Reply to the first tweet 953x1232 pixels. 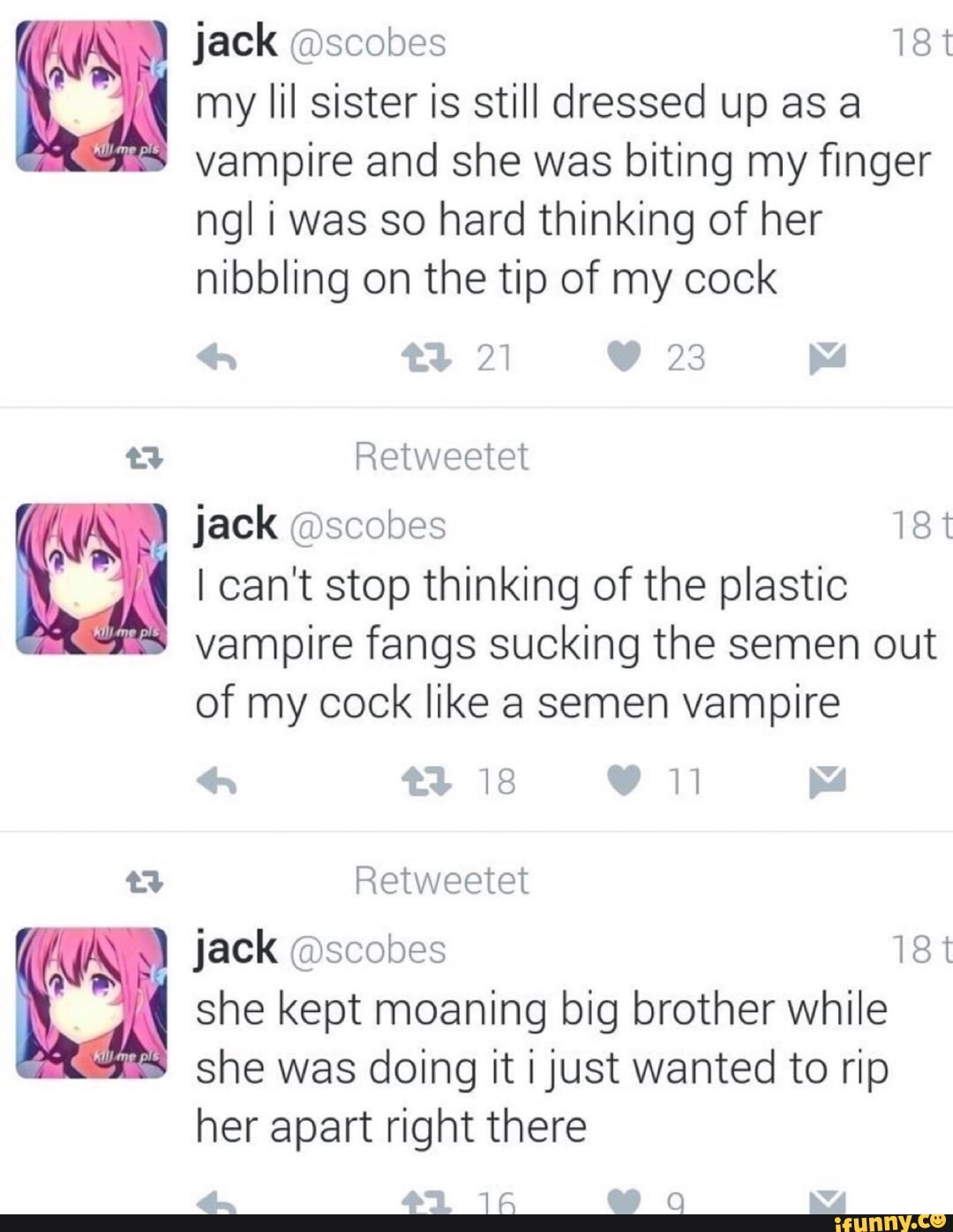pos(217,357)
